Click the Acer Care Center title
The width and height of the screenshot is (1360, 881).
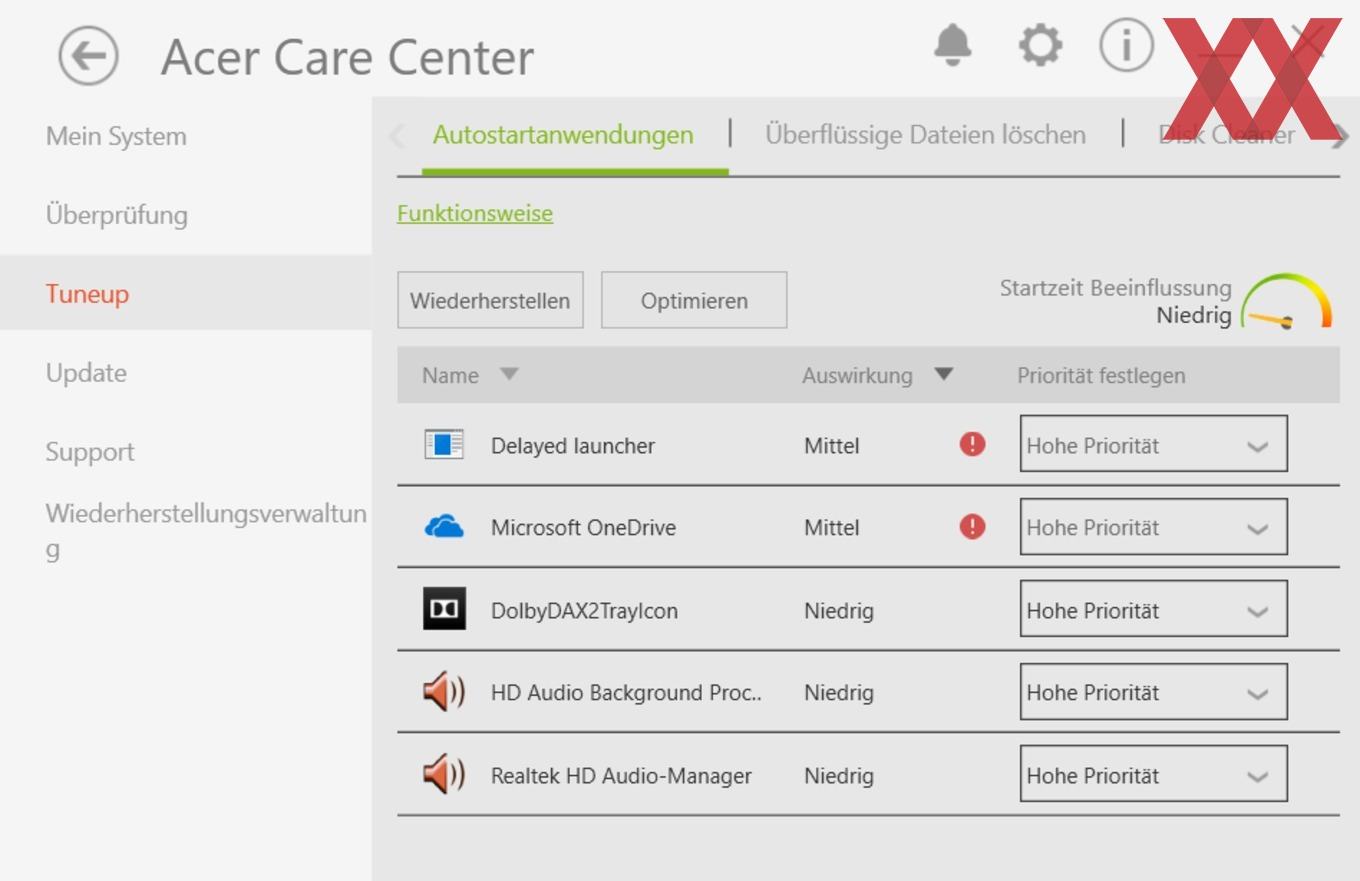347,57
